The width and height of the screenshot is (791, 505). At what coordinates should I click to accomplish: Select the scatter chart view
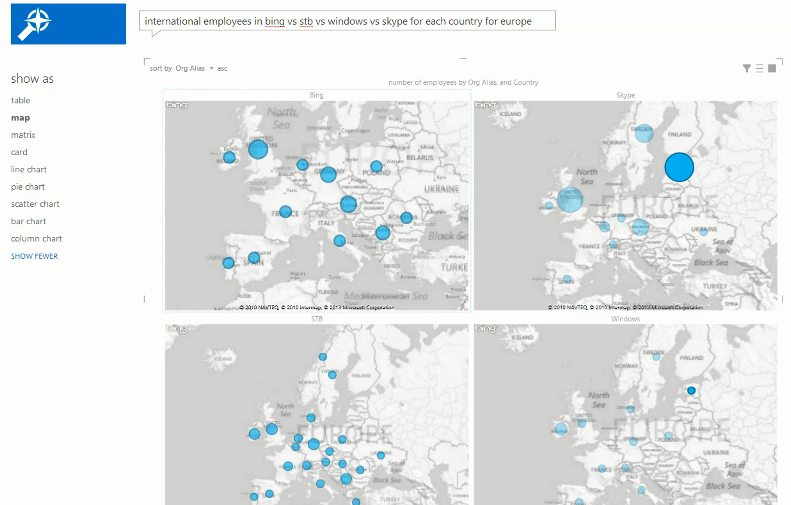click(35, 204)
